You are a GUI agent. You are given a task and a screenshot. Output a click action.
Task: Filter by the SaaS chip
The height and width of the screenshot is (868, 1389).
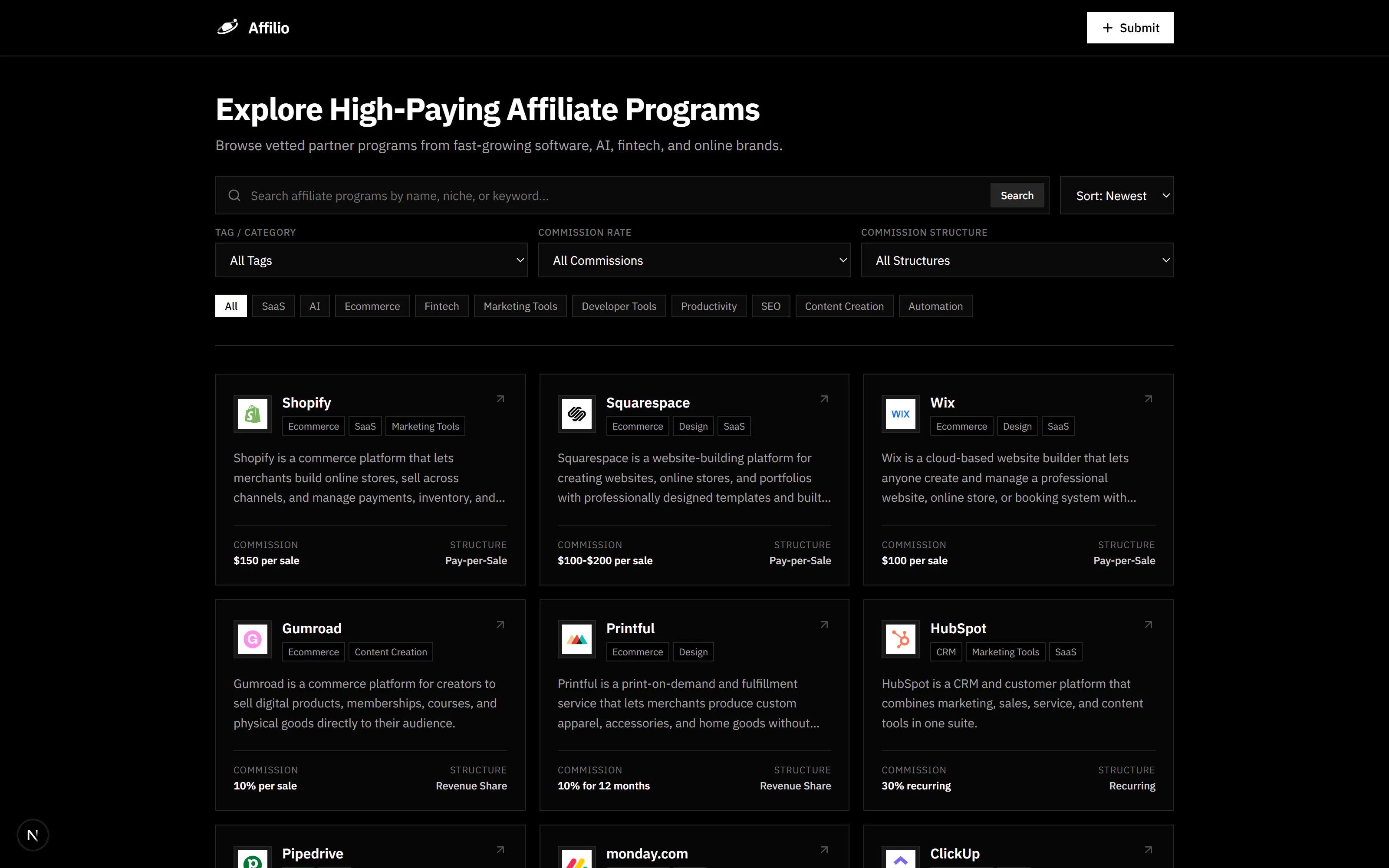pos(273,306)
